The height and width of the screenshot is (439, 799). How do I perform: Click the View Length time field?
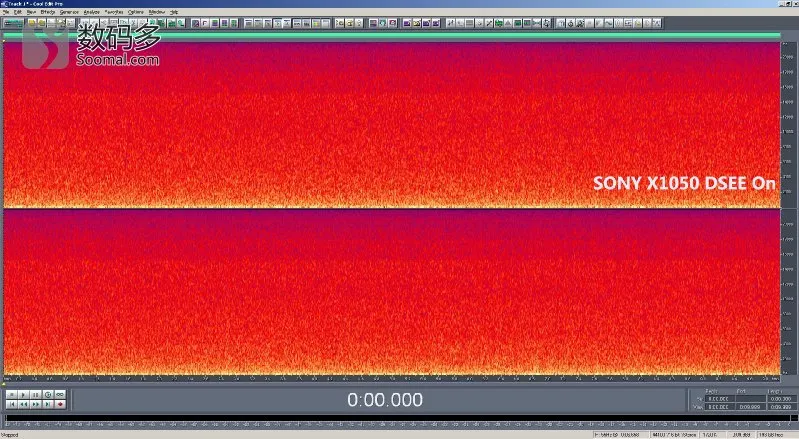tap(782, 407)
